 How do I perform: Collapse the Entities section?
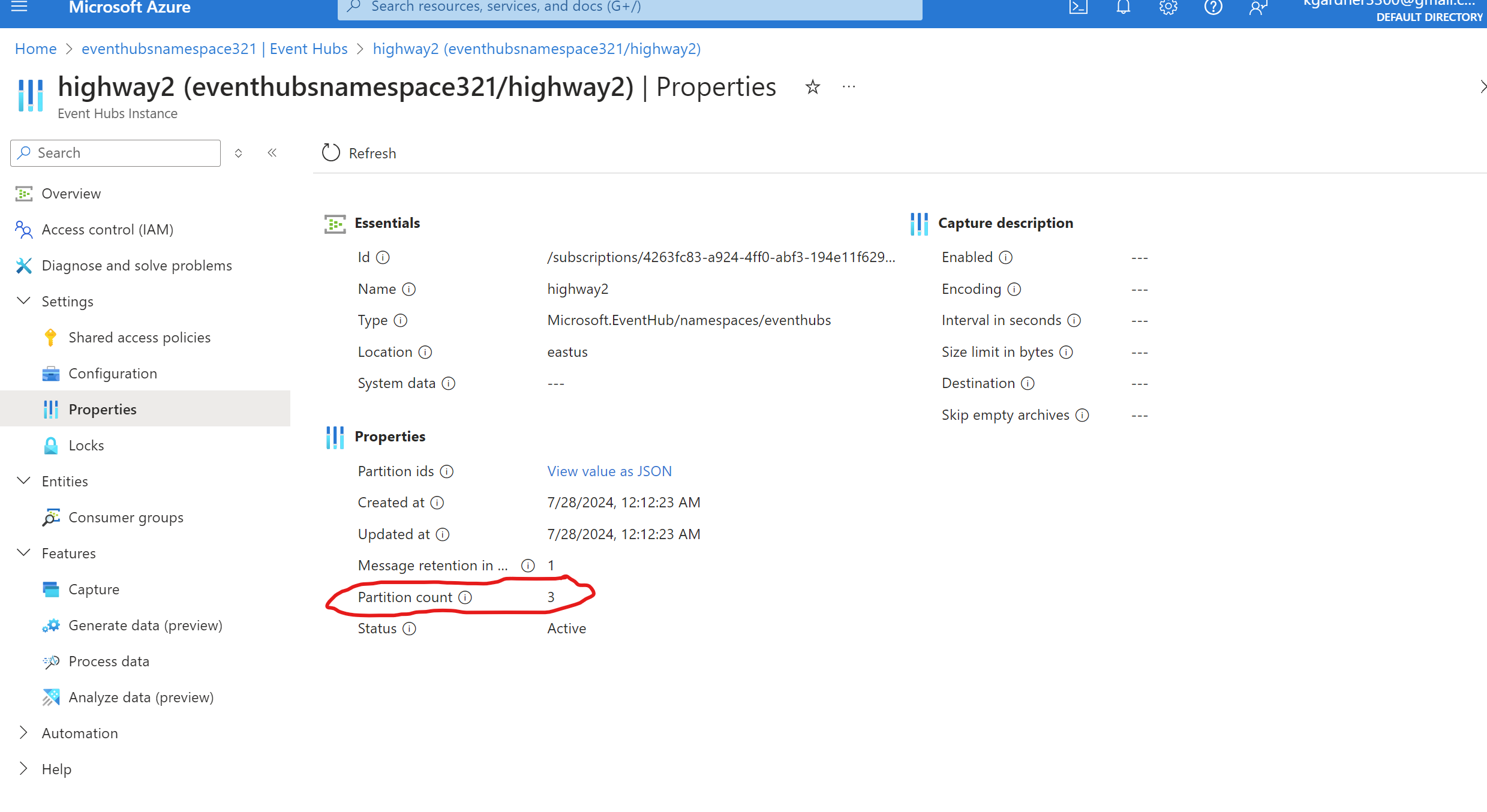pyautogui.click(x=23, y=481)
